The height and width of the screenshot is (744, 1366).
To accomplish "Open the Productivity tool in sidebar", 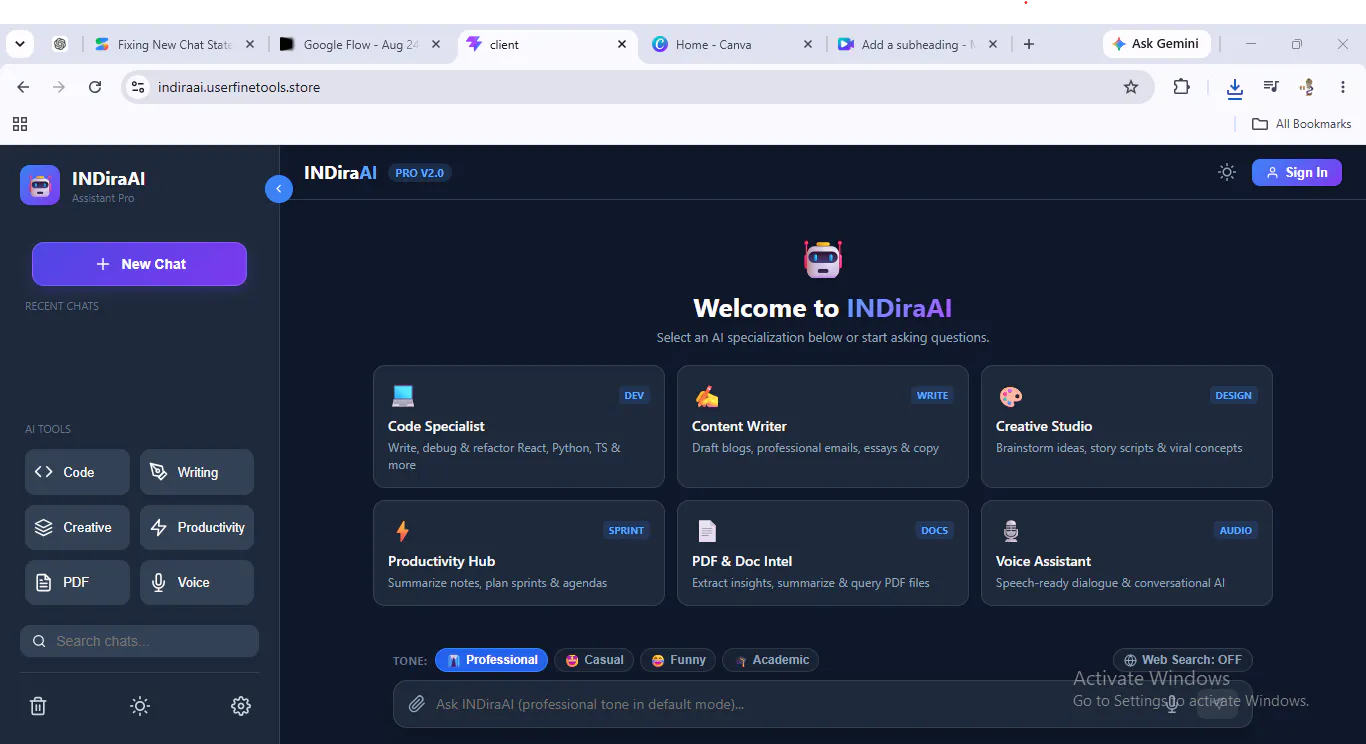I will [197, 527].
